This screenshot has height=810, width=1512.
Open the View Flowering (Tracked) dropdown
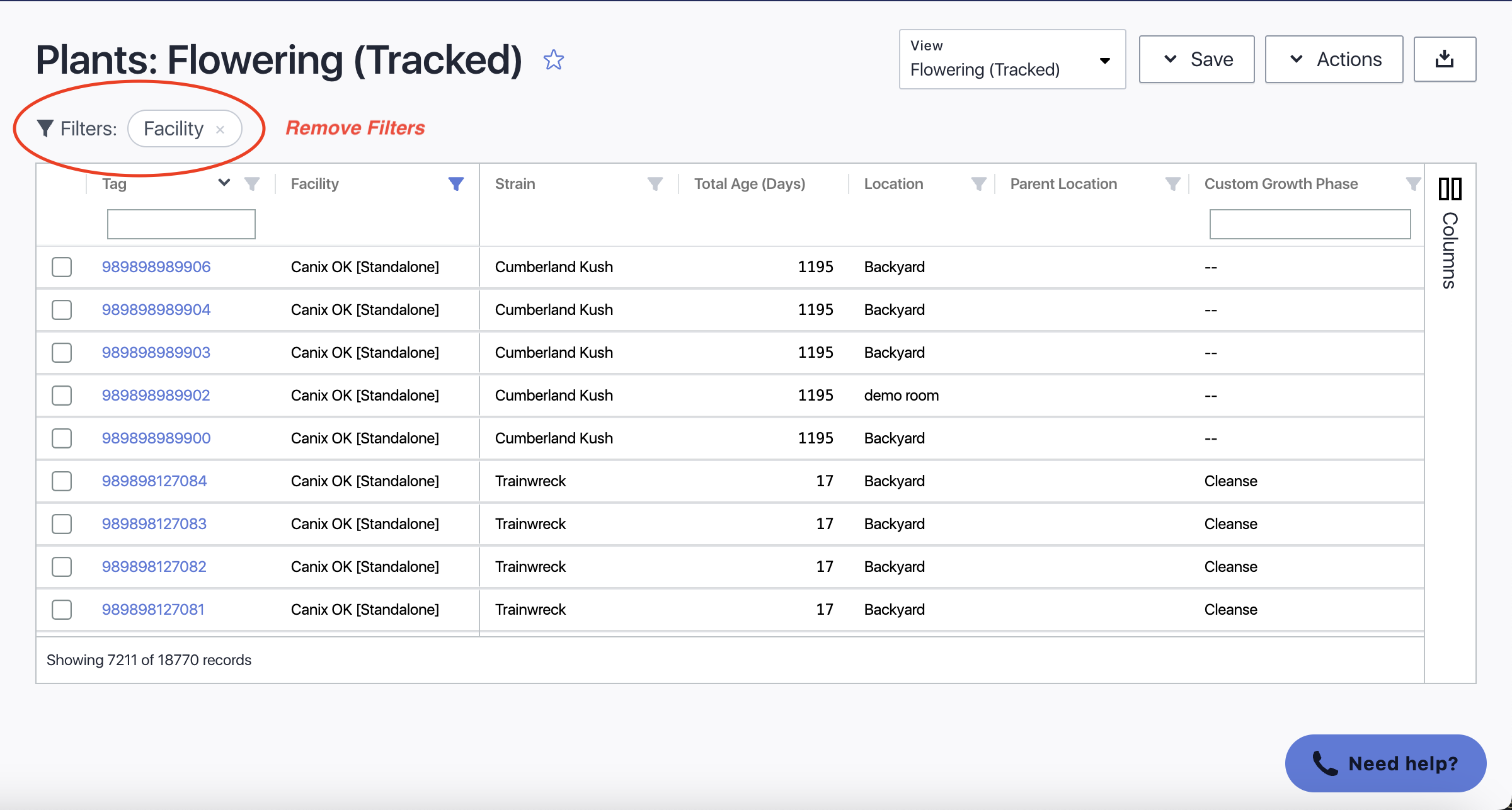click(x=1012, y=60)
